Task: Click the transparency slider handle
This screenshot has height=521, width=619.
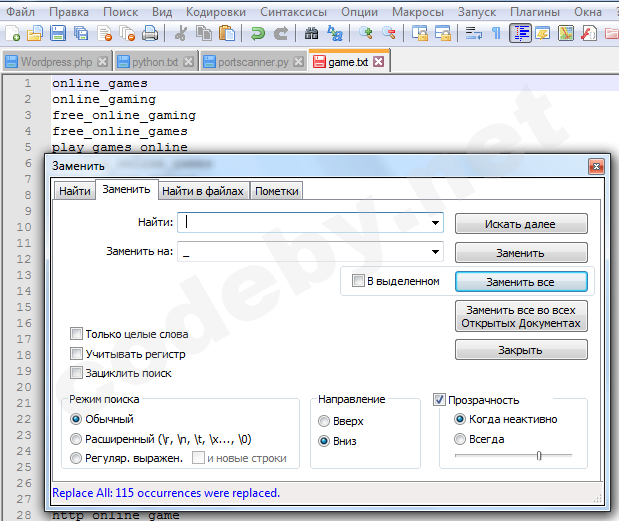Action: [539, 456]
